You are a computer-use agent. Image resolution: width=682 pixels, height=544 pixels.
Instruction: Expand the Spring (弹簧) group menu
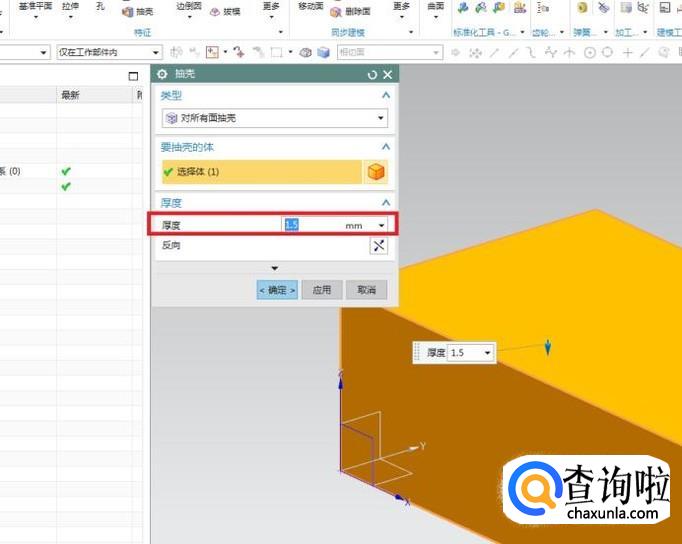point(605,32)
